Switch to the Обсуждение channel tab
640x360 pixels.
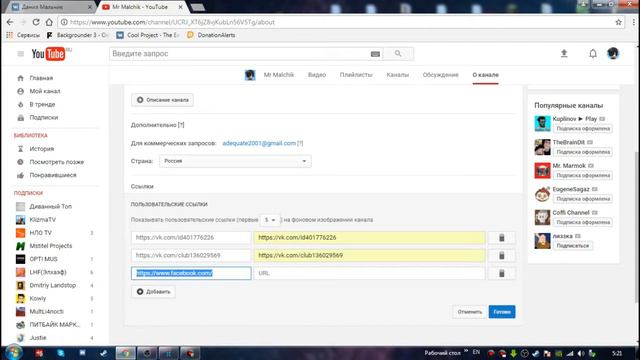pos(440,75)
